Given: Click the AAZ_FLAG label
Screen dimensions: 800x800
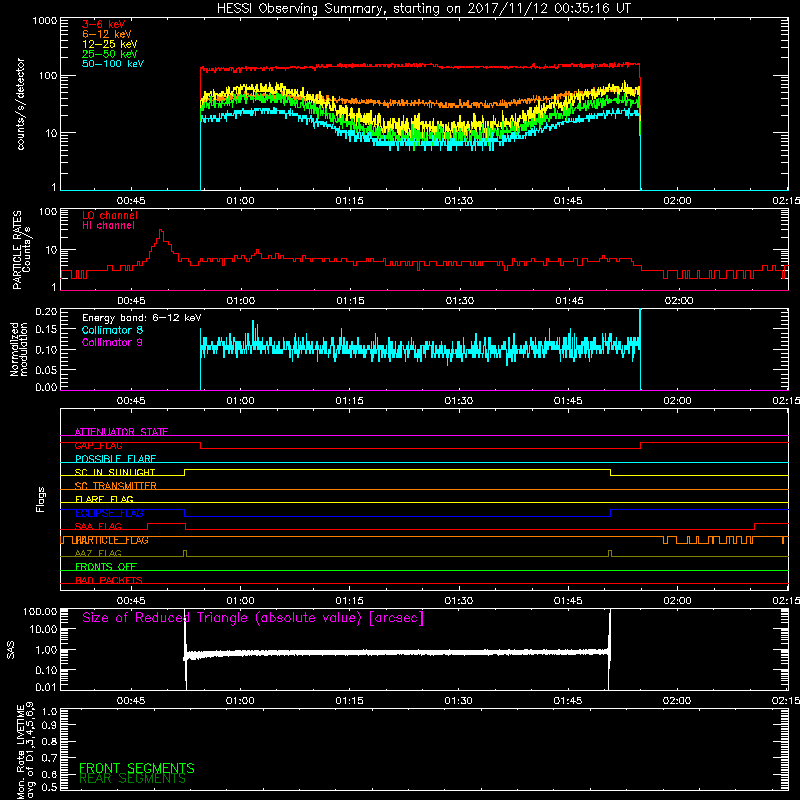Looking at the screenshot, I should pos(98,554).
